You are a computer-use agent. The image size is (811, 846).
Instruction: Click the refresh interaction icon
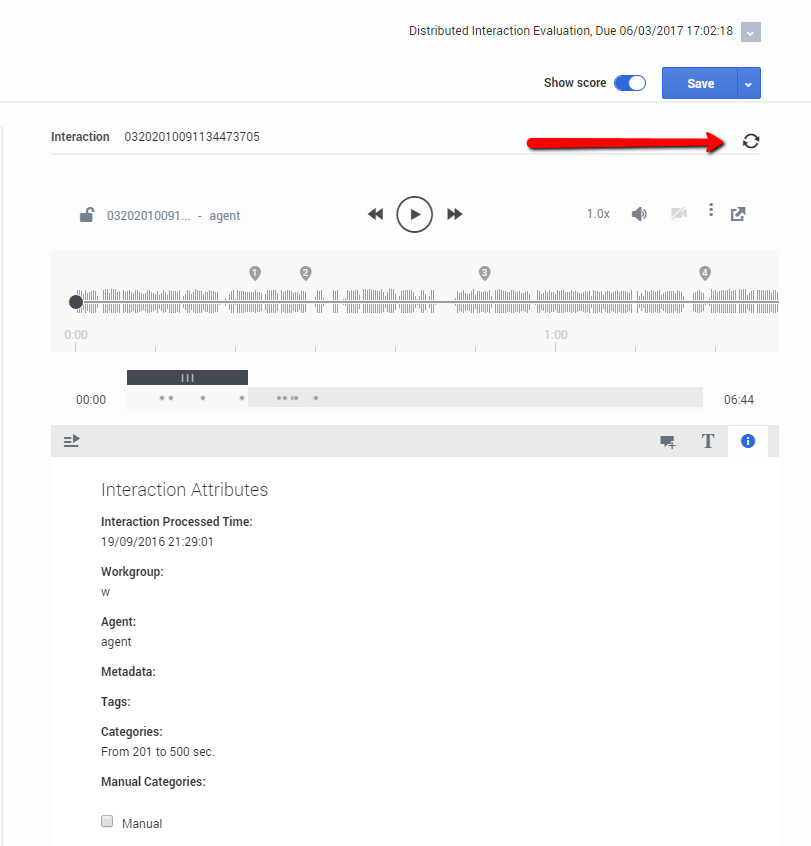(750, 141)
